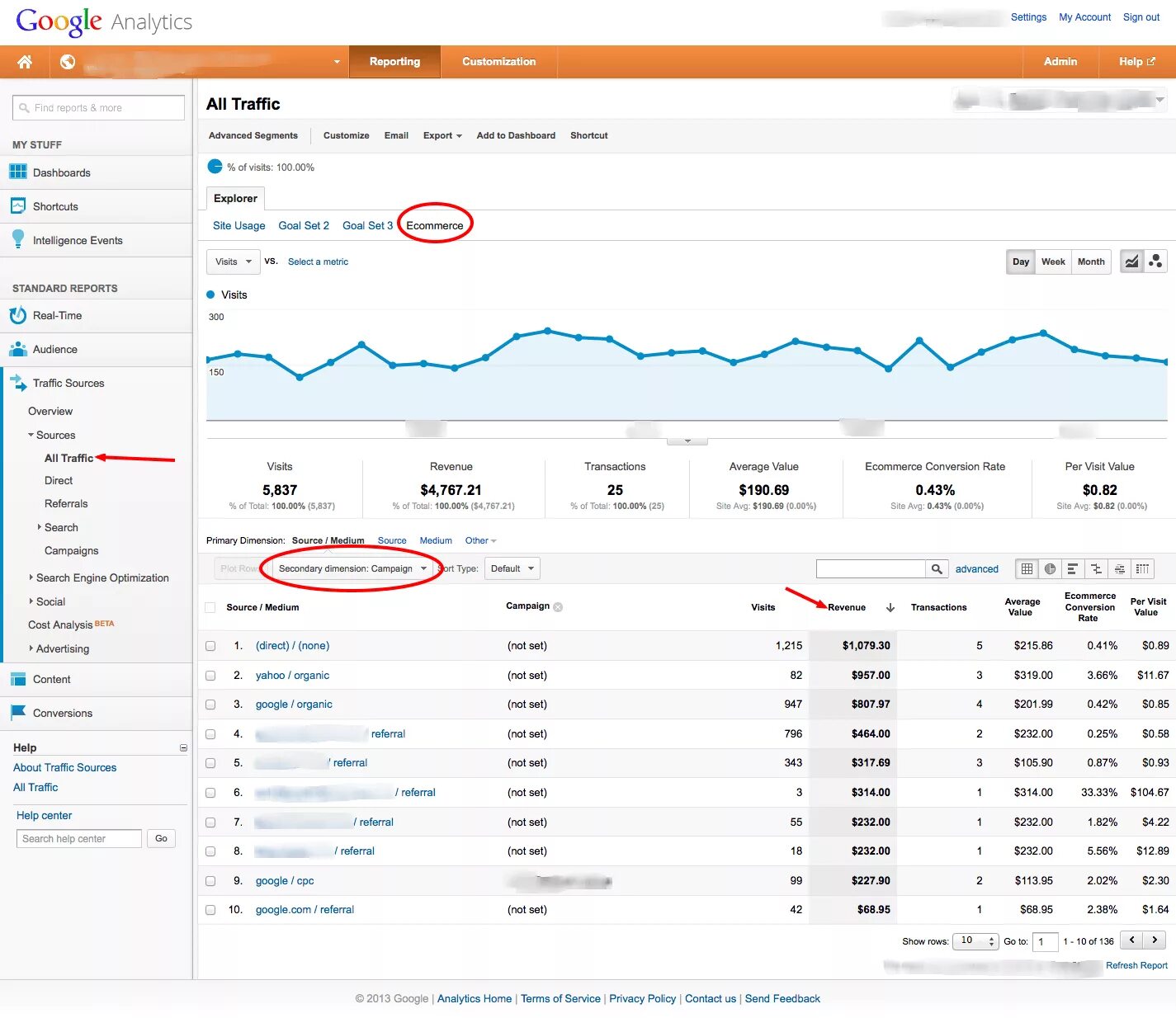Click in Find reports & more field
1176x1018 pixels.
point(98,107)
